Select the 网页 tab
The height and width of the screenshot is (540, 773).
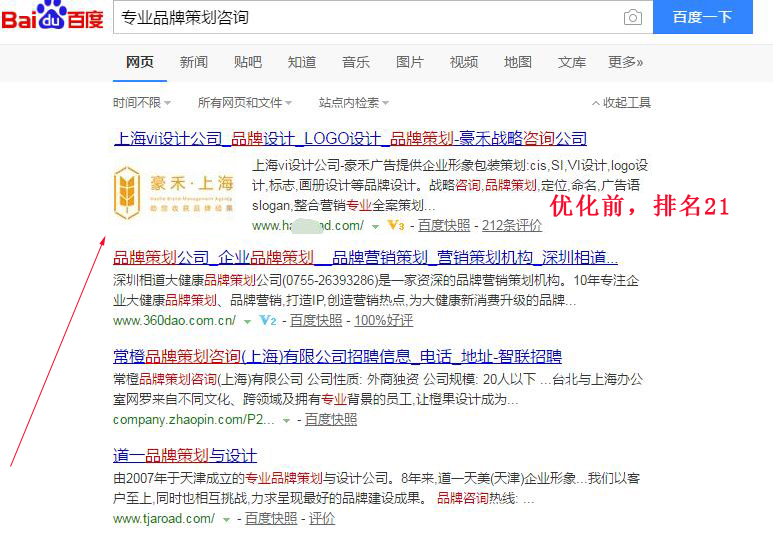pos(140,62)
